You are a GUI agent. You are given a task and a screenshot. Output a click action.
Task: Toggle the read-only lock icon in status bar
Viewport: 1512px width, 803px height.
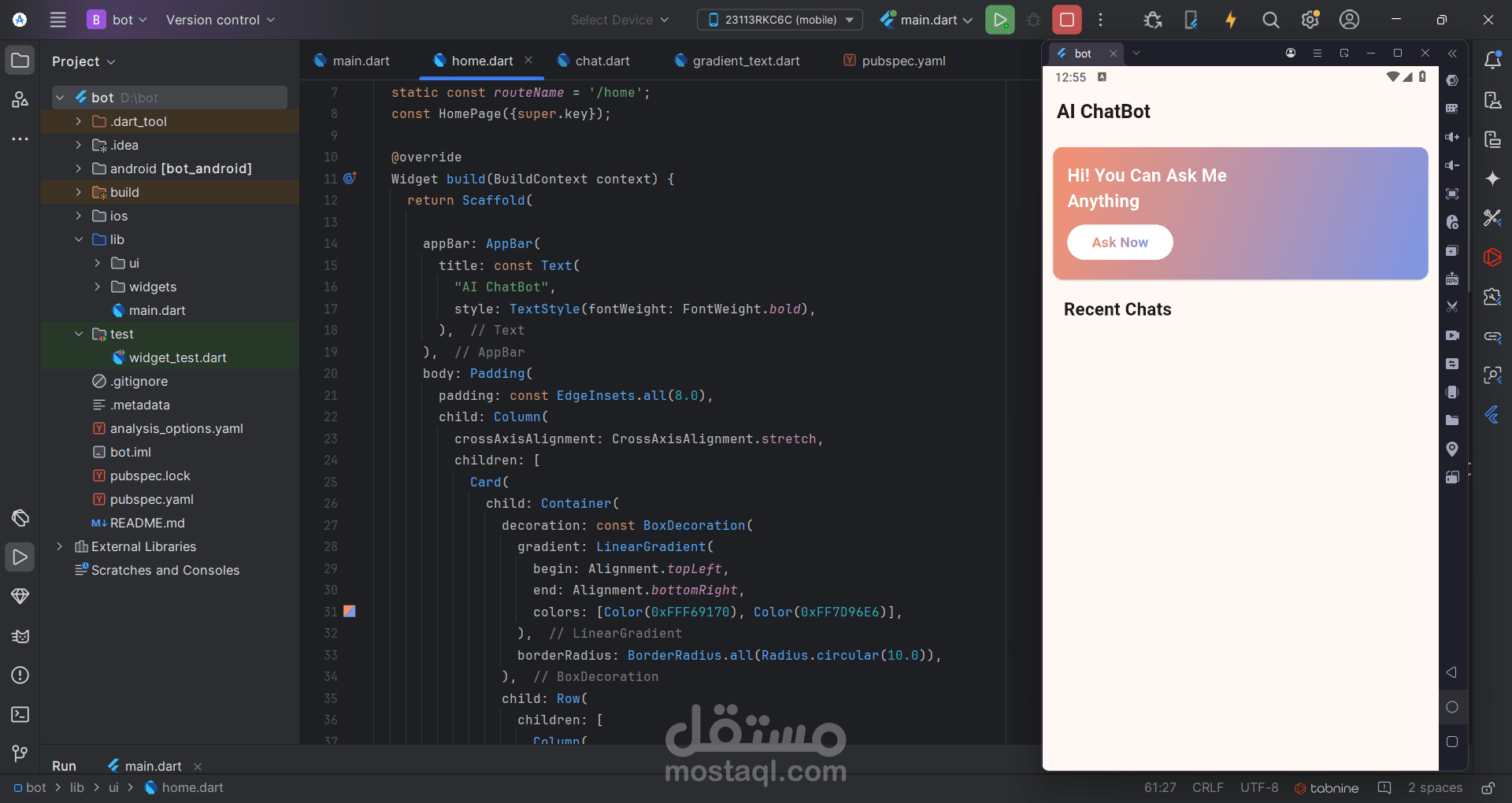click(x=1488, y=788)
